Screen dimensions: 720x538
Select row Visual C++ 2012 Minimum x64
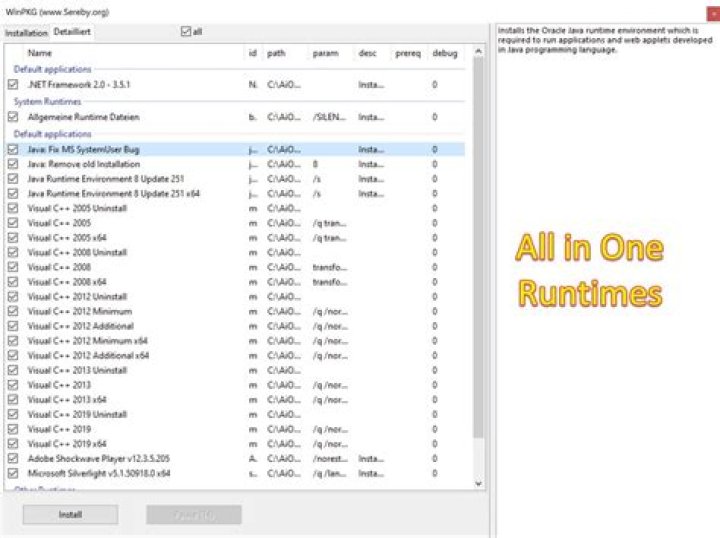tap(236, 341)
